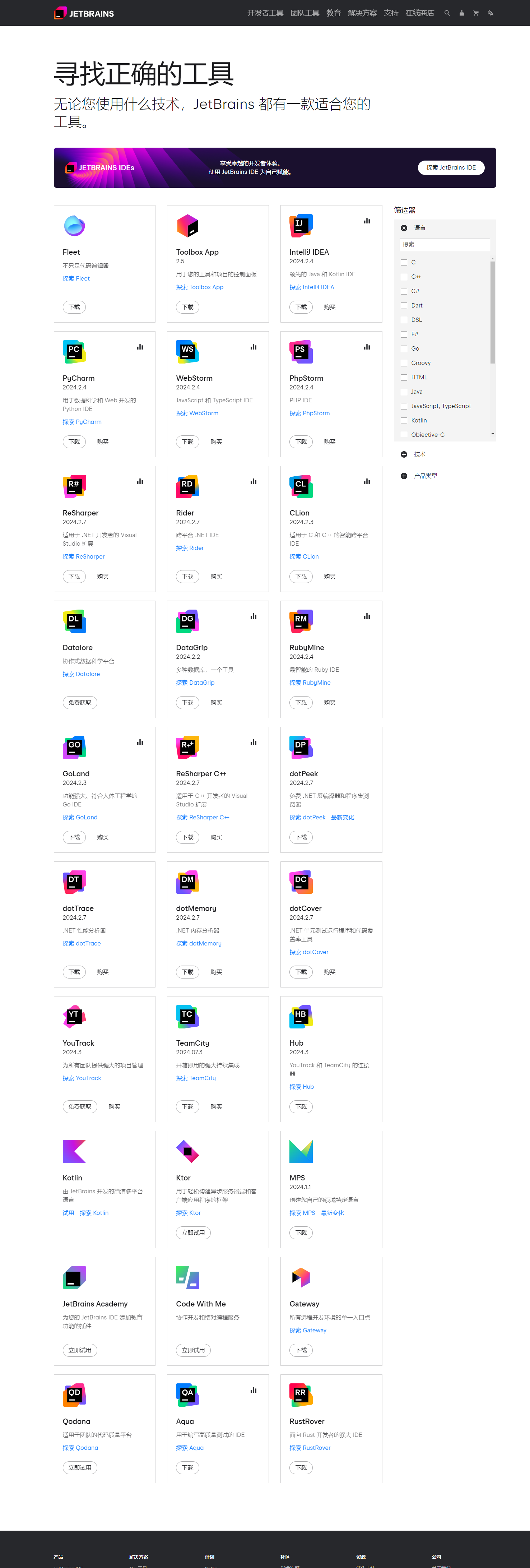Open the language translation icon

pos(491,13)
